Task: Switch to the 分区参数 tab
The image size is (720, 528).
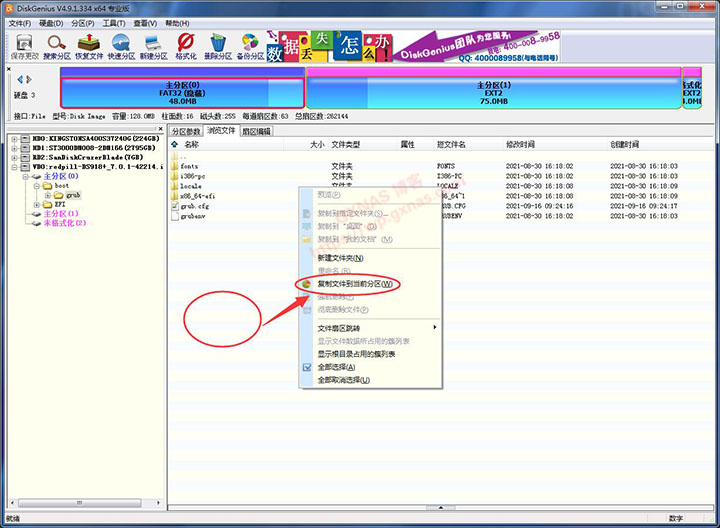Action: pos(186,131)
